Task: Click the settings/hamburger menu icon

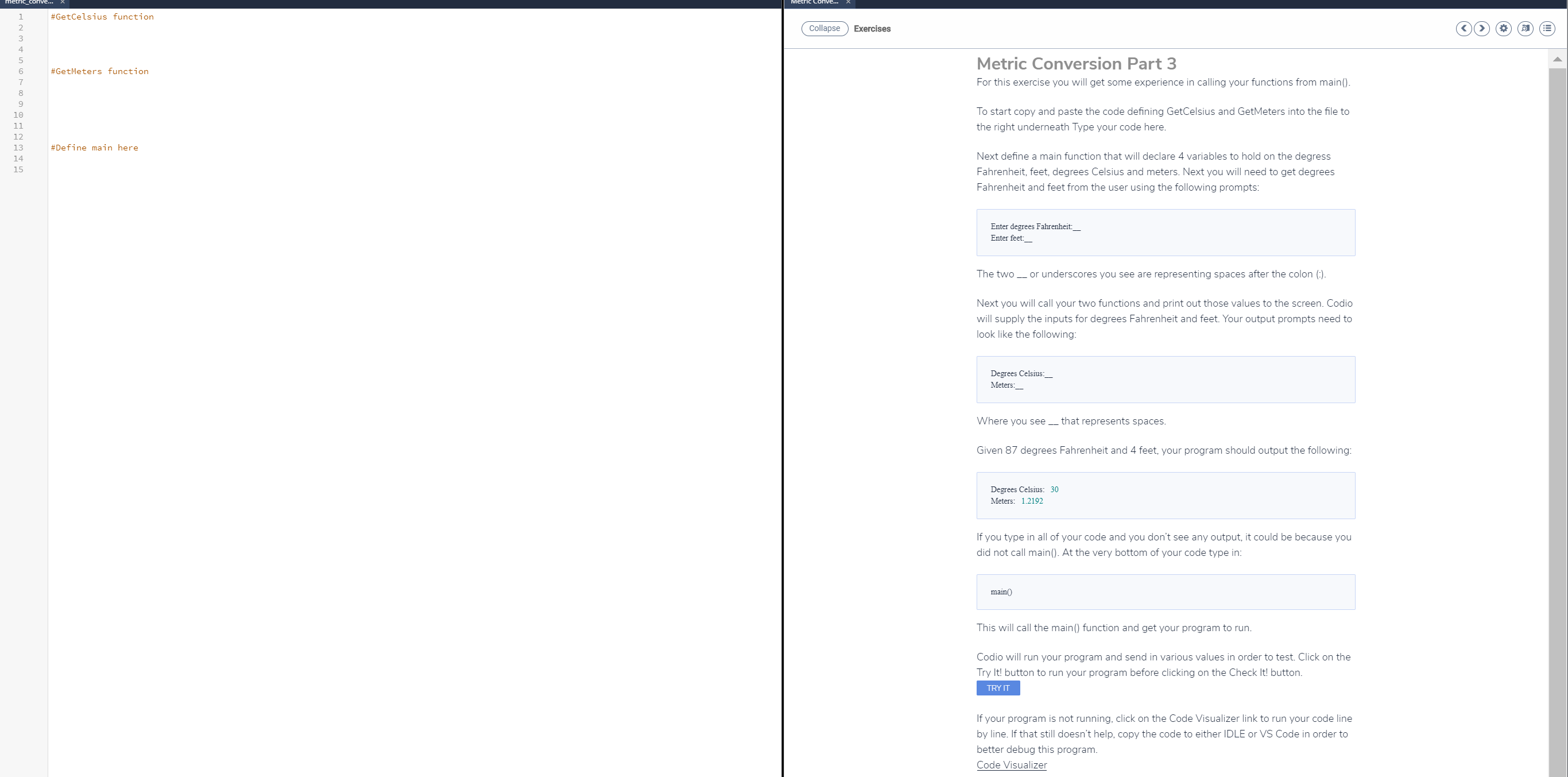Action: click(x=1547, y=28)
